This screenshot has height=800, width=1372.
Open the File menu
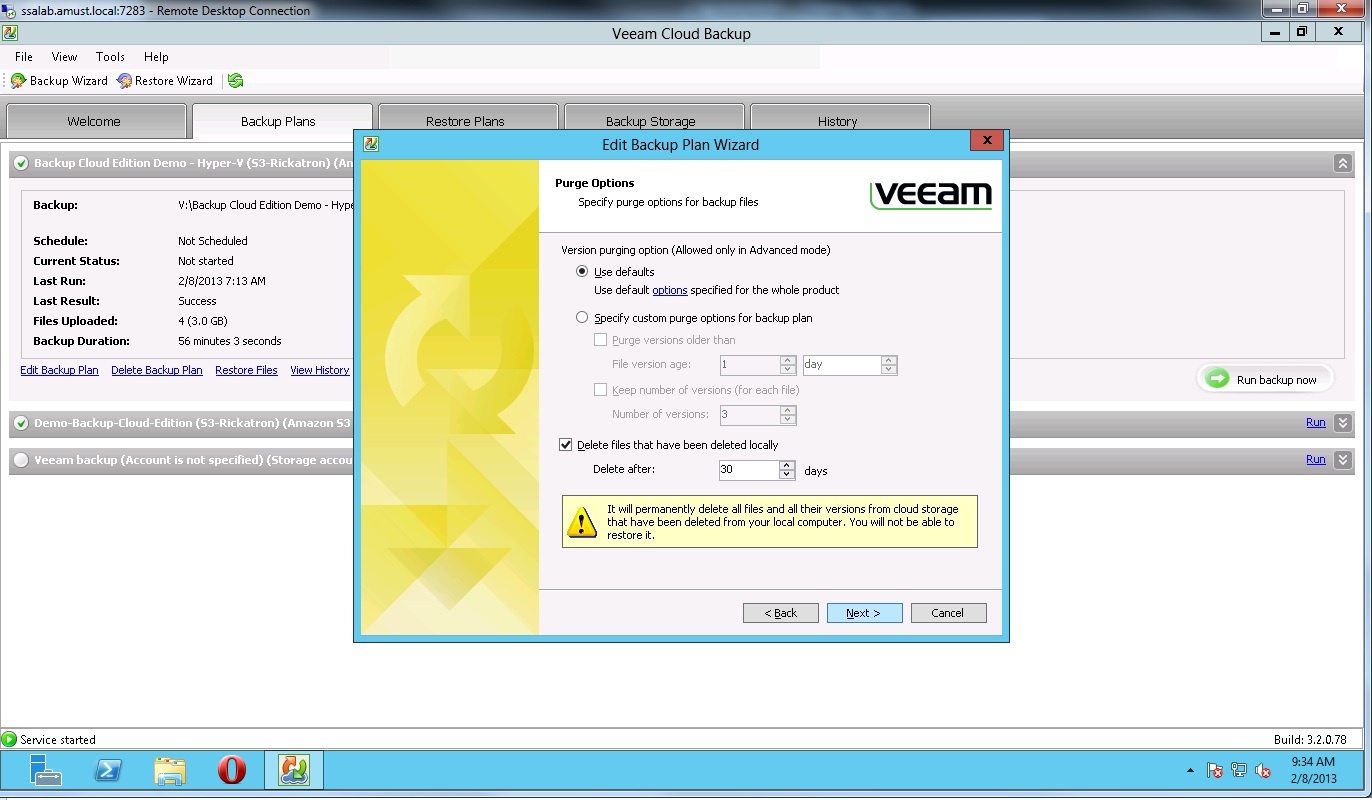pos(24,57)
